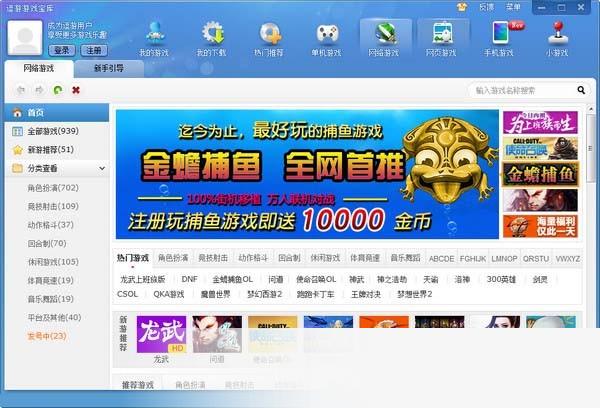Click the green refresh icon
This screenshot has height=408, width=600.
tap(58, 90)
